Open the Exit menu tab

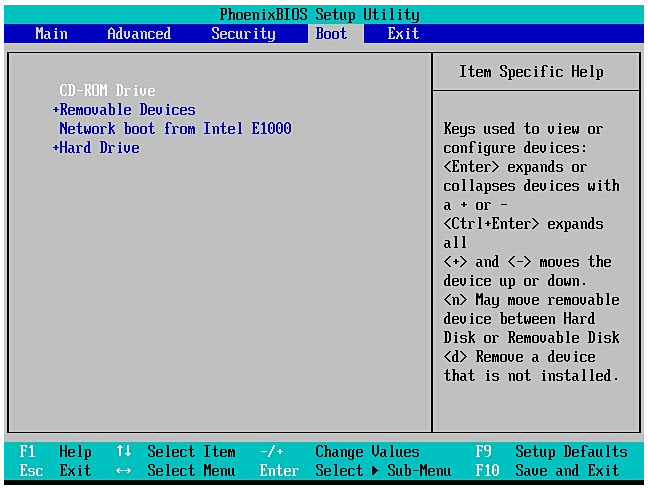point(403,34)
